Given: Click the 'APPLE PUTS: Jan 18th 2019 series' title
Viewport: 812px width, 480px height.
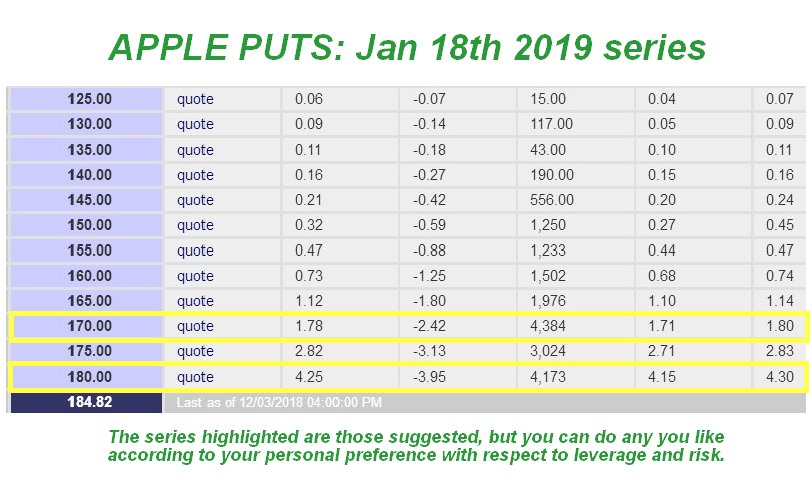Looking at the screenshot, I should pyautogui.click(x=406, y=46).
